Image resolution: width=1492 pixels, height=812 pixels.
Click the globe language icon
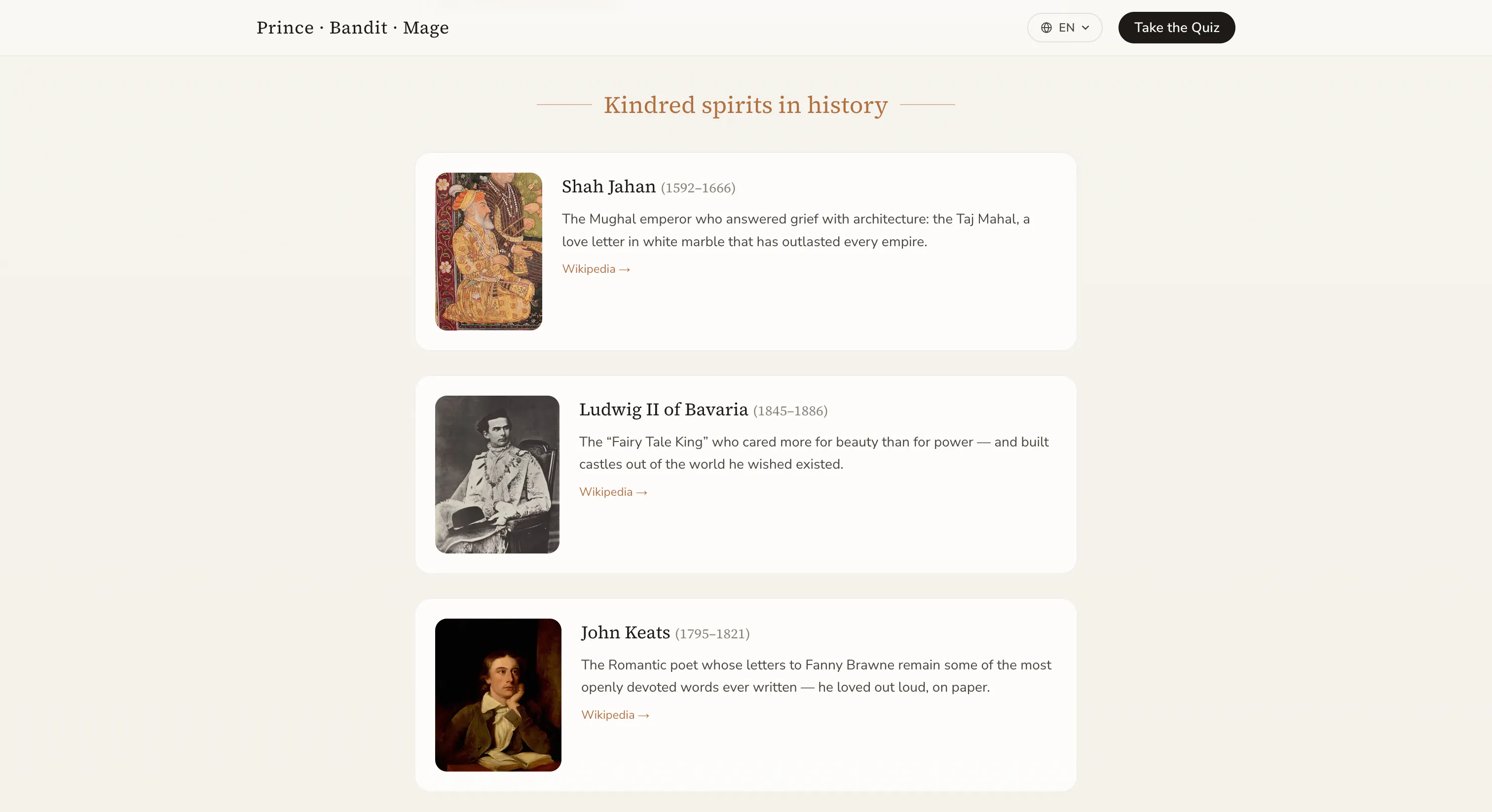tap(1046, 28)
